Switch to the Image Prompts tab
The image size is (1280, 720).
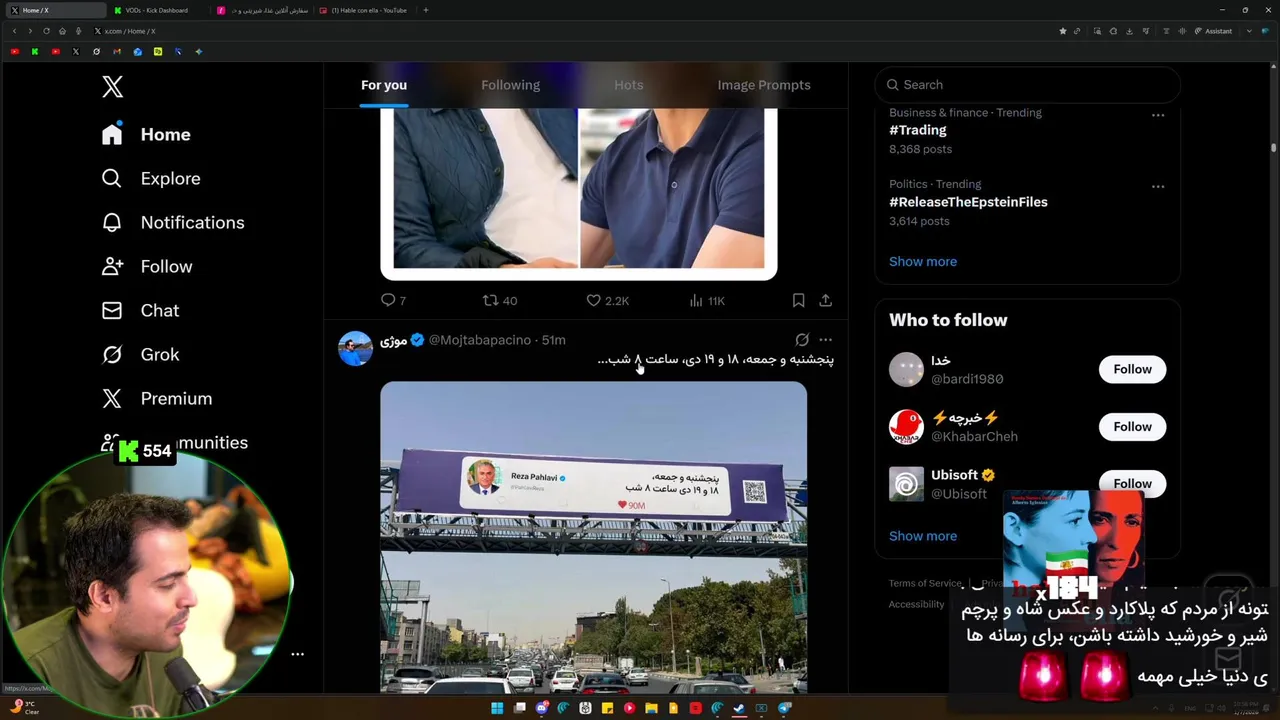pyautogui.click(x=764, y=85)
